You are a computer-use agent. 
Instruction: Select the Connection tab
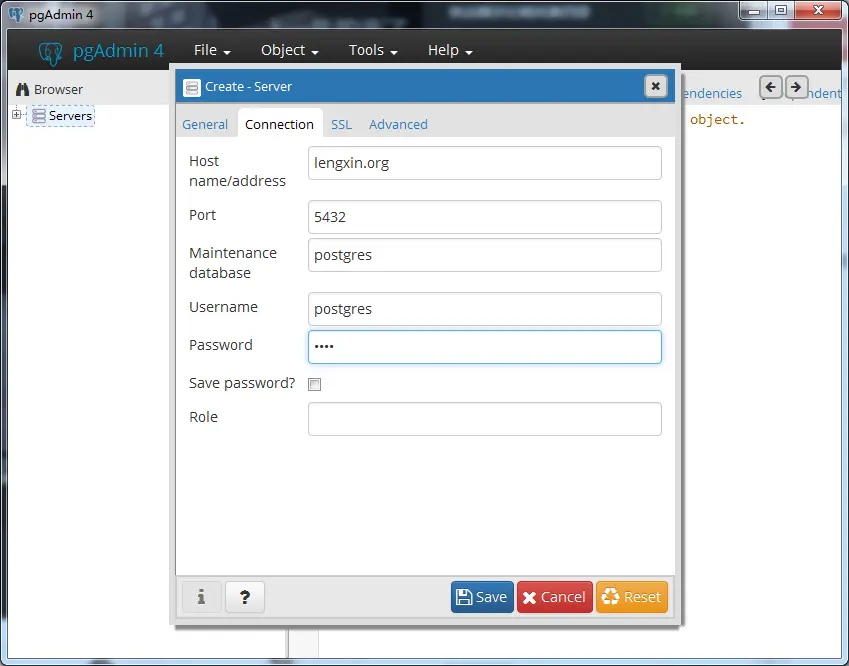point(279,125)
